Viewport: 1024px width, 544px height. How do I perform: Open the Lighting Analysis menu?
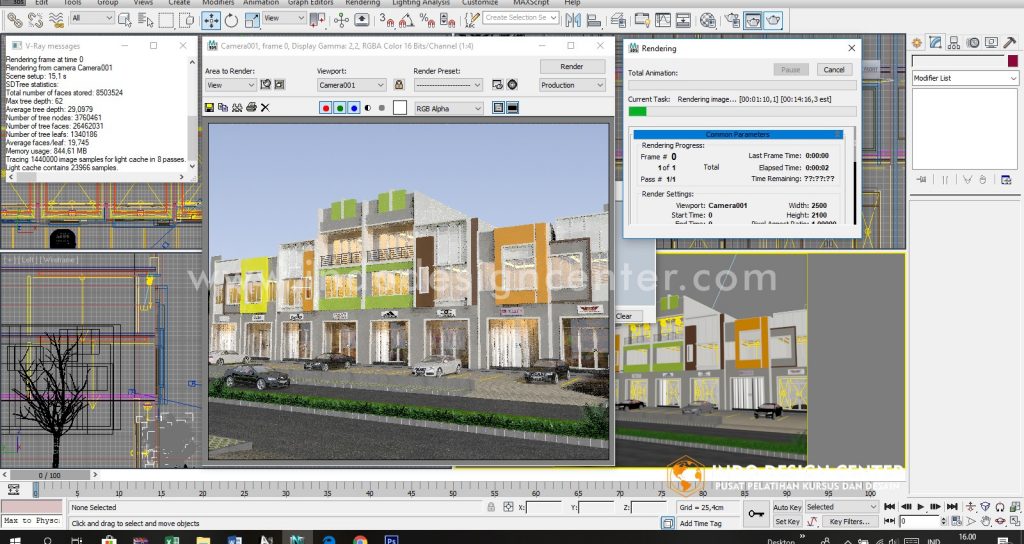(421, 3)
